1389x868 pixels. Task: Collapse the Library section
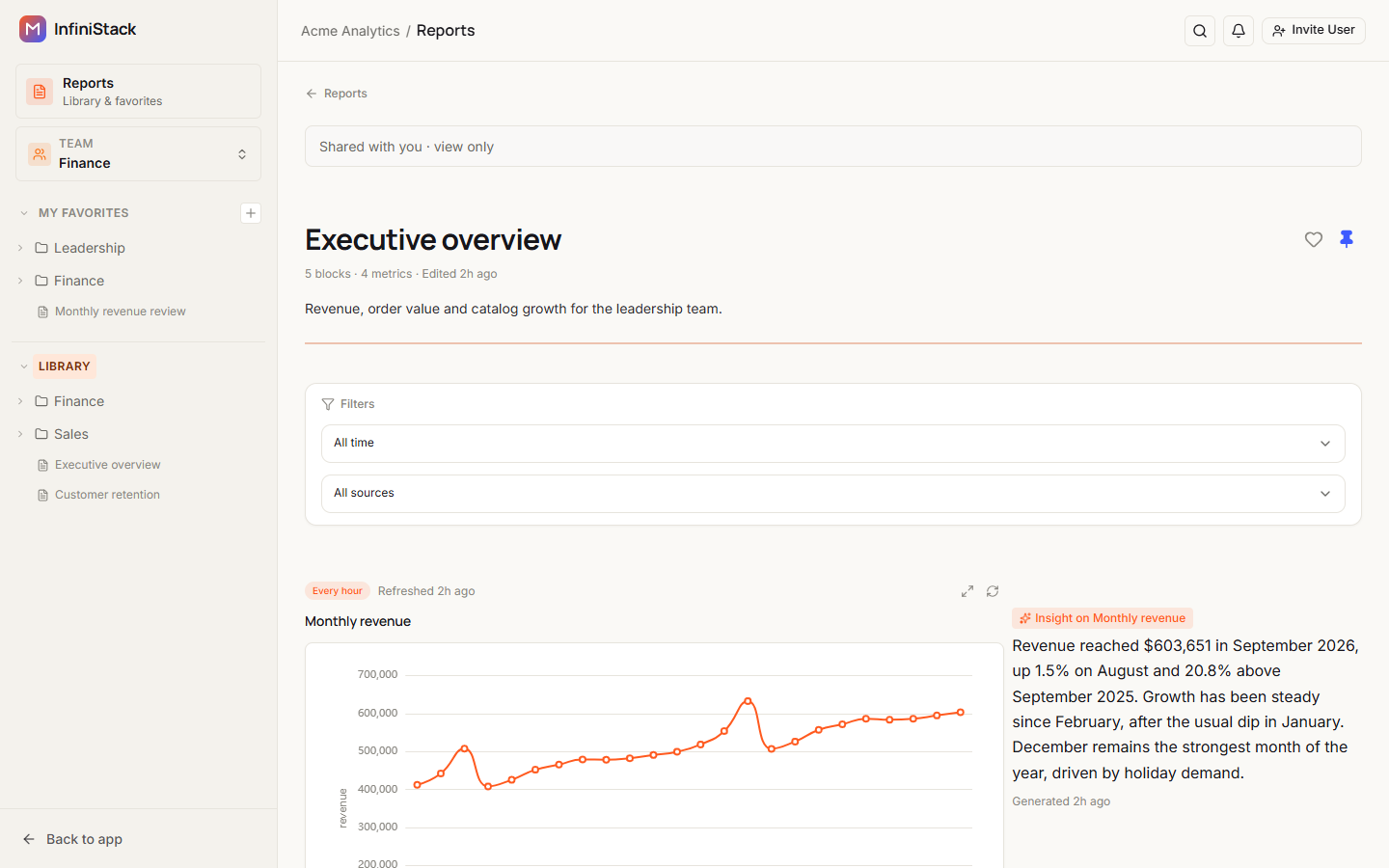pos(24,366)
